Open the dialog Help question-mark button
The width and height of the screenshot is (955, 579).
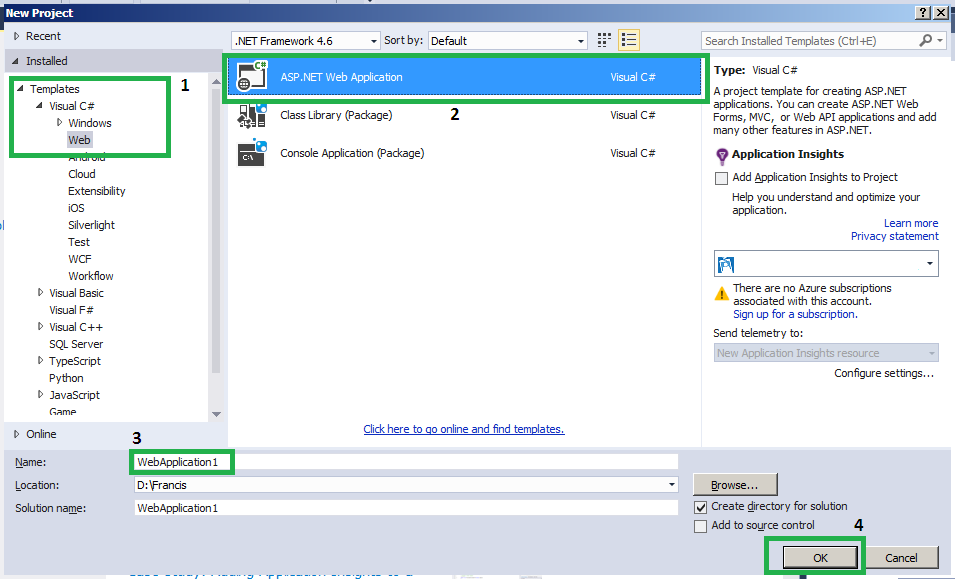[x=923, y=13]
